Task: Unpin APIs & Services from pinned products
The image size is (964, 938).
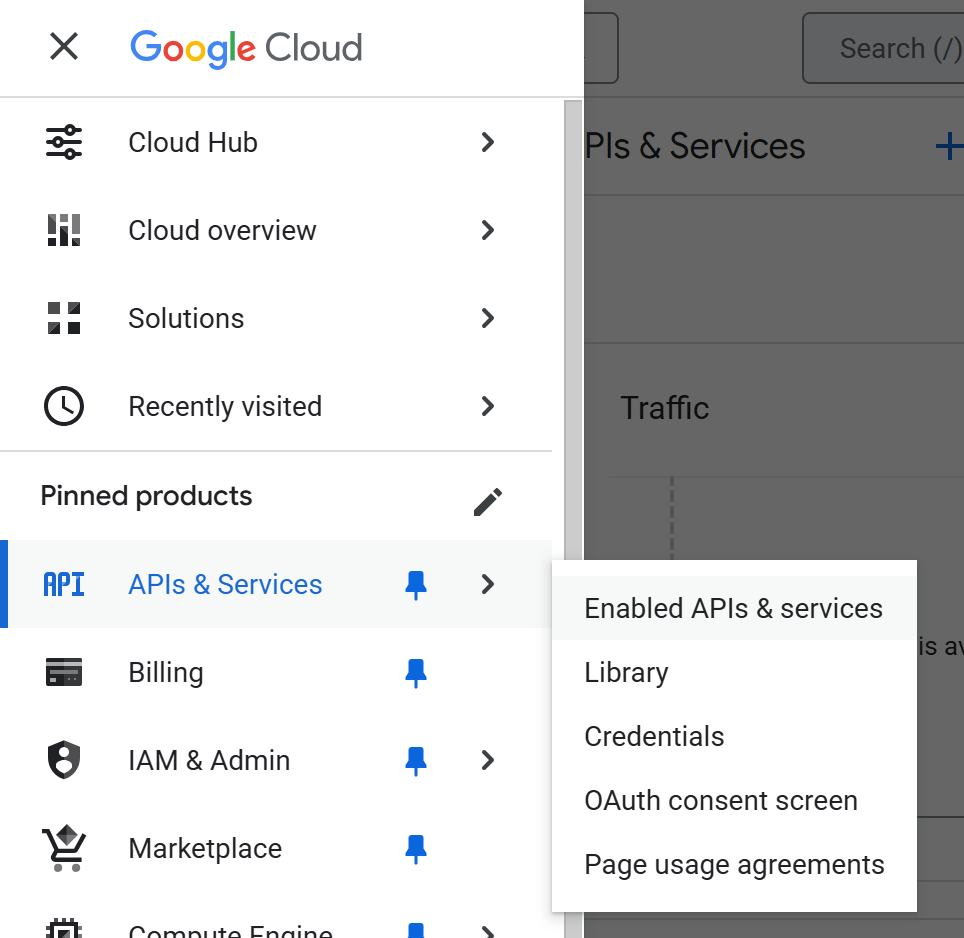Action: click(416, 585)
